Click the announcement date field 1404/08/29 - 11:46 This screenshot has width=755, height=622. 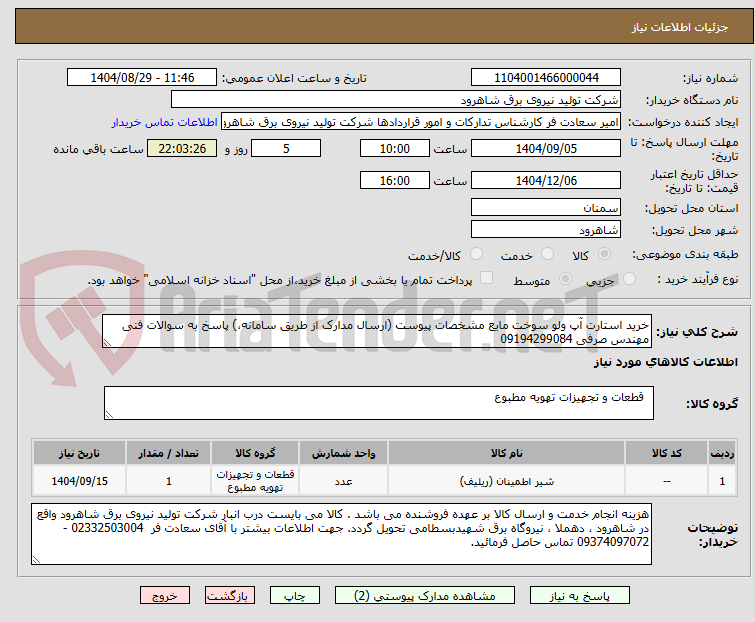coord(142,78)
